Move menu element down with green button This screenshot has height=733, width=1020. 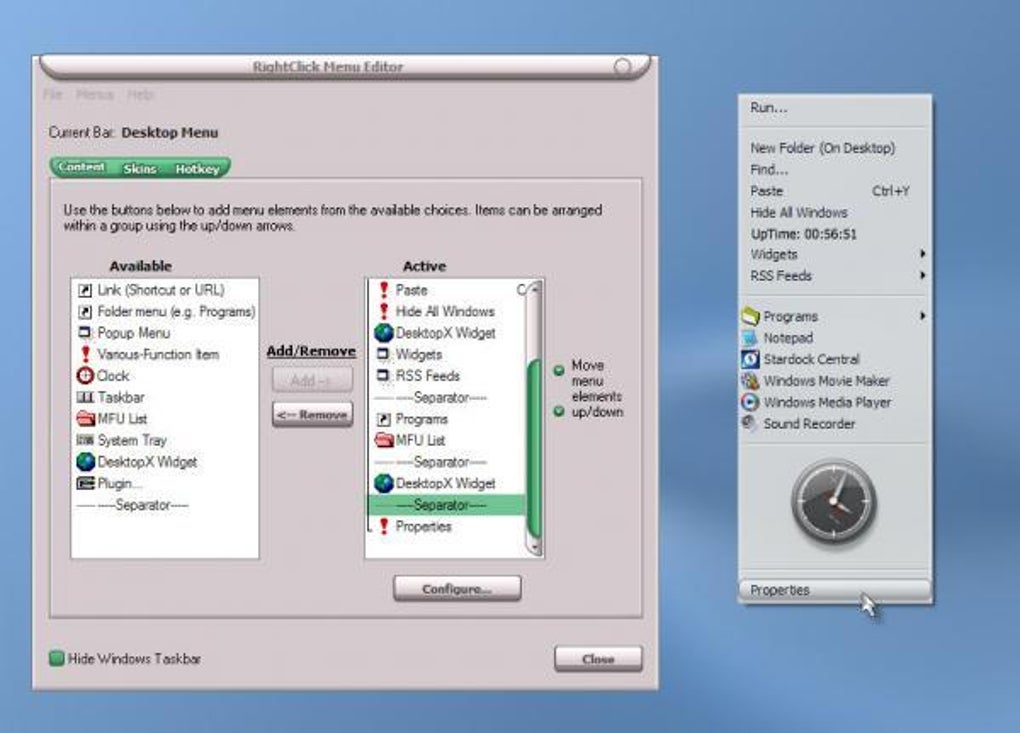[x=558, y=411]
